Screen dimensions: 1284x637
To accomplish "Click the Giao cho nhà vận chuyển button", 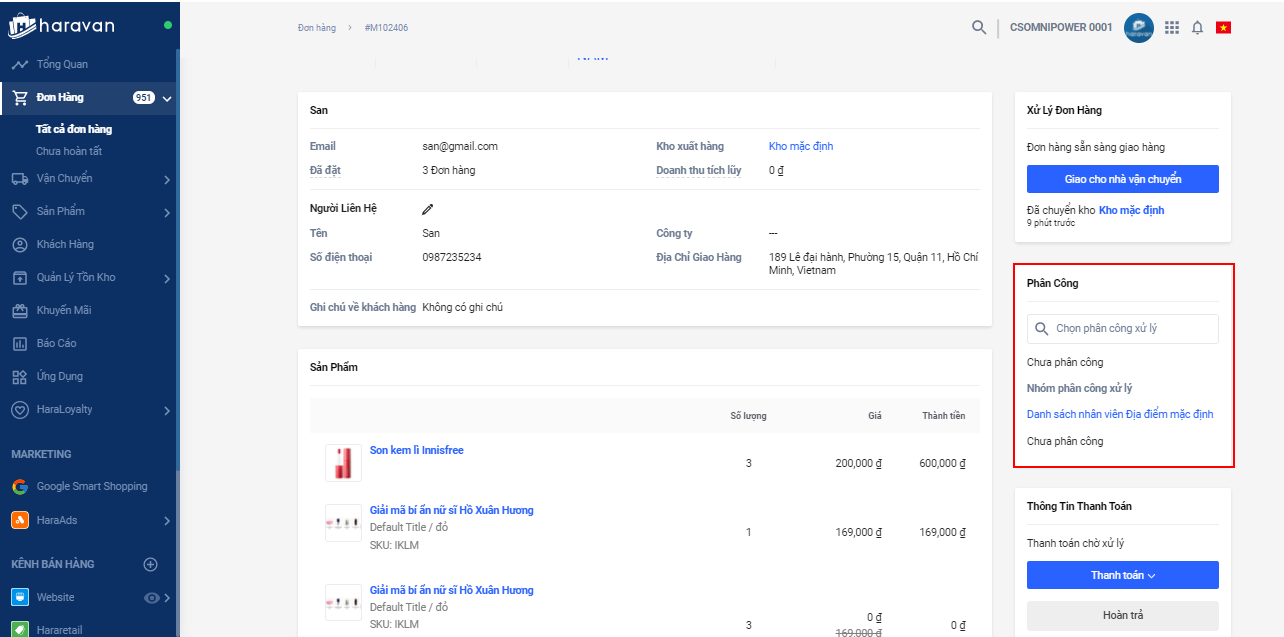I will pyautogui.click(x=1122, y=179).
